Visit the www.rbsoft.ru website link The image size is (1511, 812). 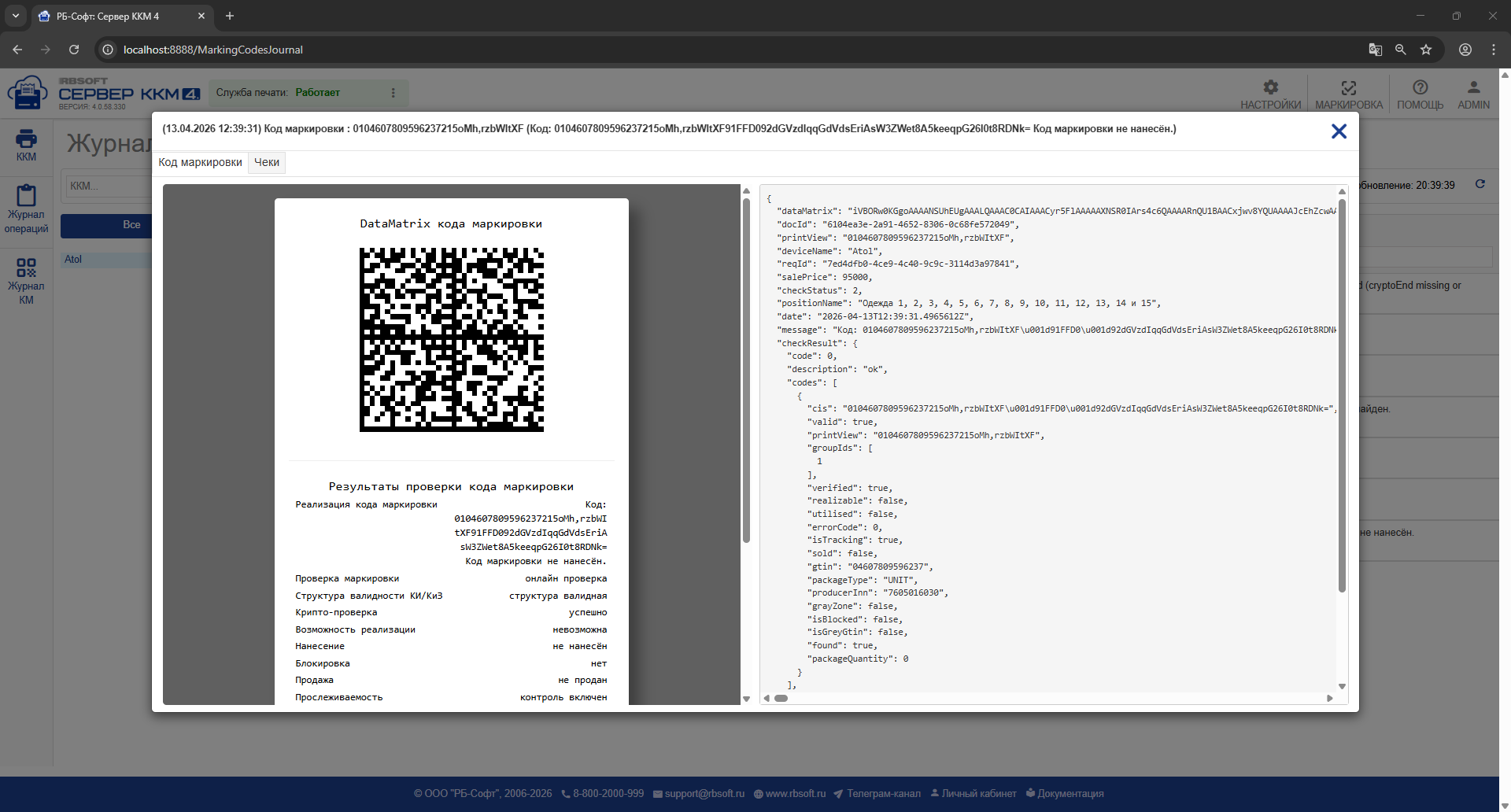click(790, 794)
